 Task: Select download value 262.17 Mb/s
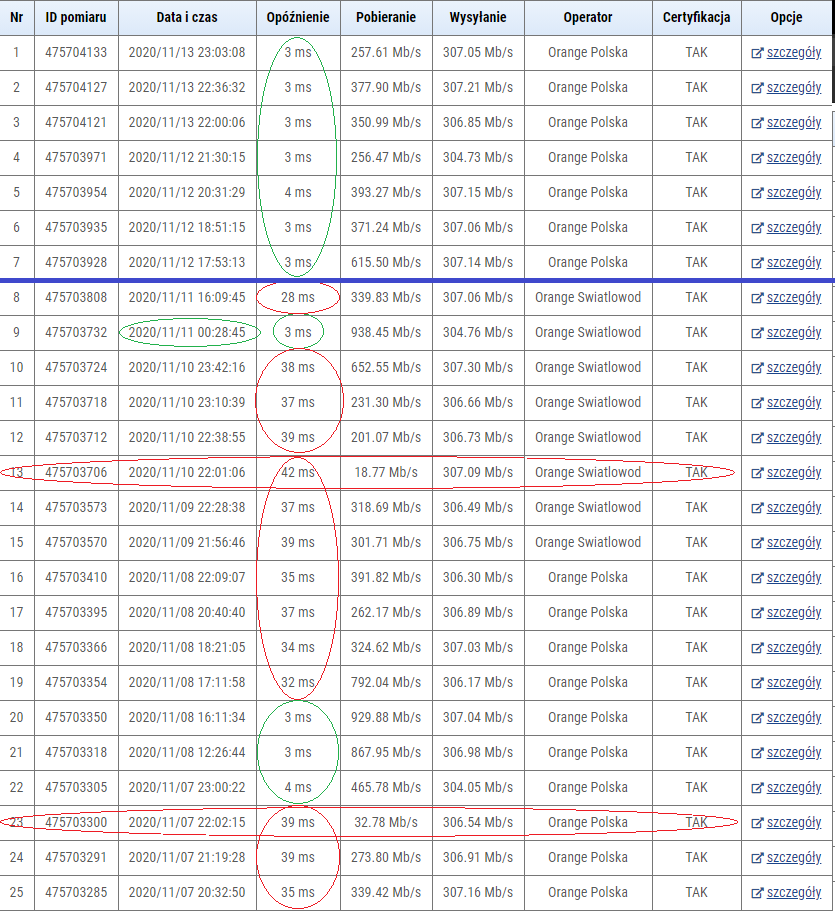pos(386,612)
